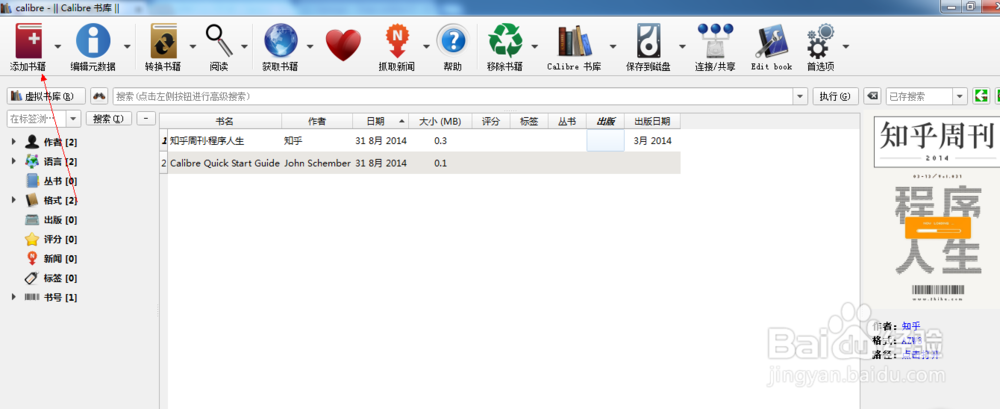This screenshot has height=409, width=1000.
Task: Click the 知乎 author link in details
Action: pyautogui.click(x=911, y=327)
